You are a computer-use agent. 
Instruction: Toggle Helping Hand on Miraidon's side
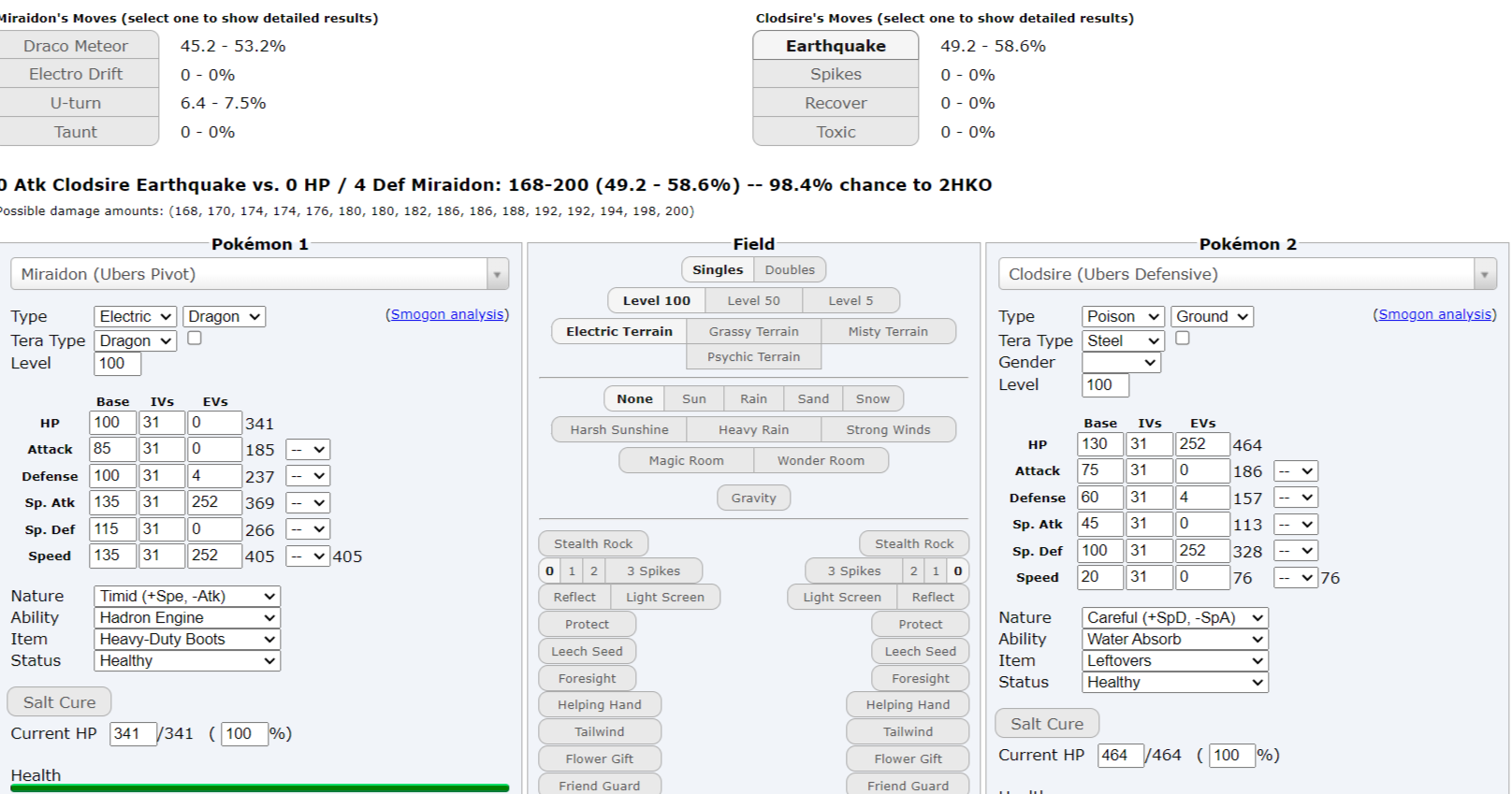click(600, 704)
